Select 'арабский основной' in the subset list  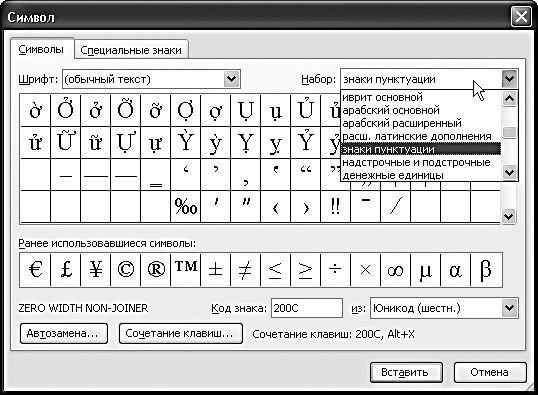[391, 110]
